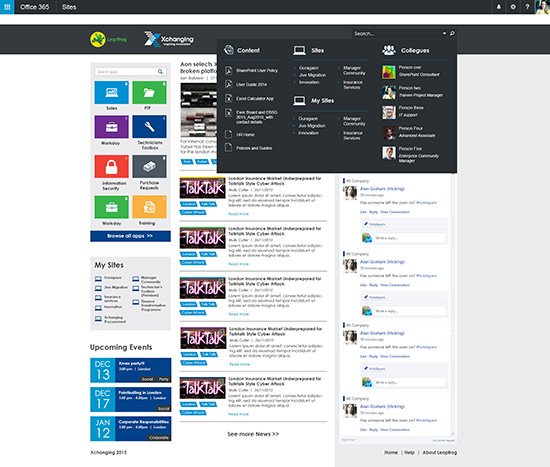Click the Colleagues people icon in mega menu
The image size is (550, 467).
(389, 50)
